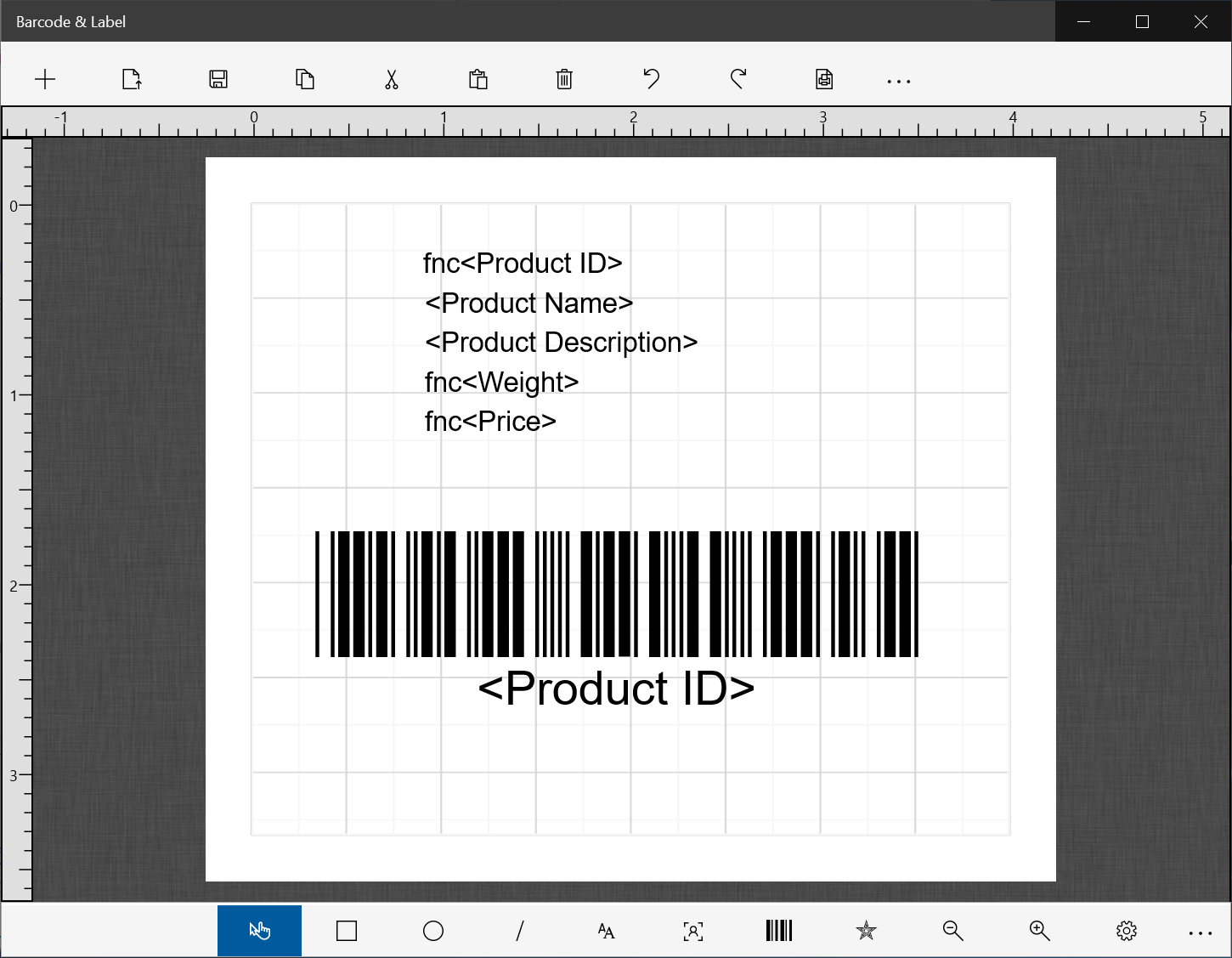Open print preview document icon

coord(824,80)
